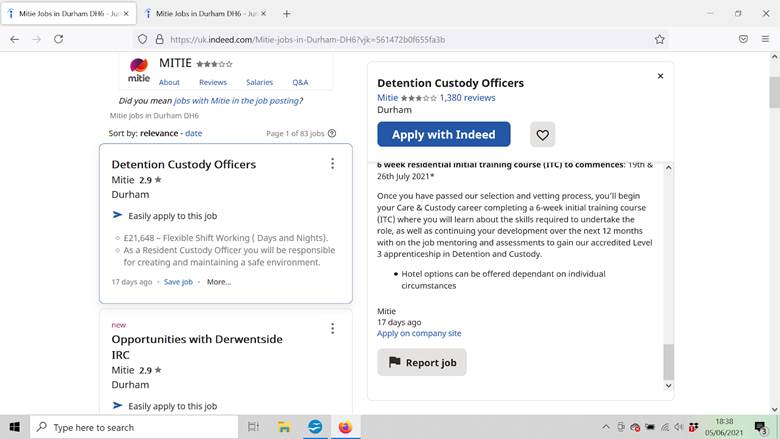Open the Windows Start menu

(x=14, y=427)
